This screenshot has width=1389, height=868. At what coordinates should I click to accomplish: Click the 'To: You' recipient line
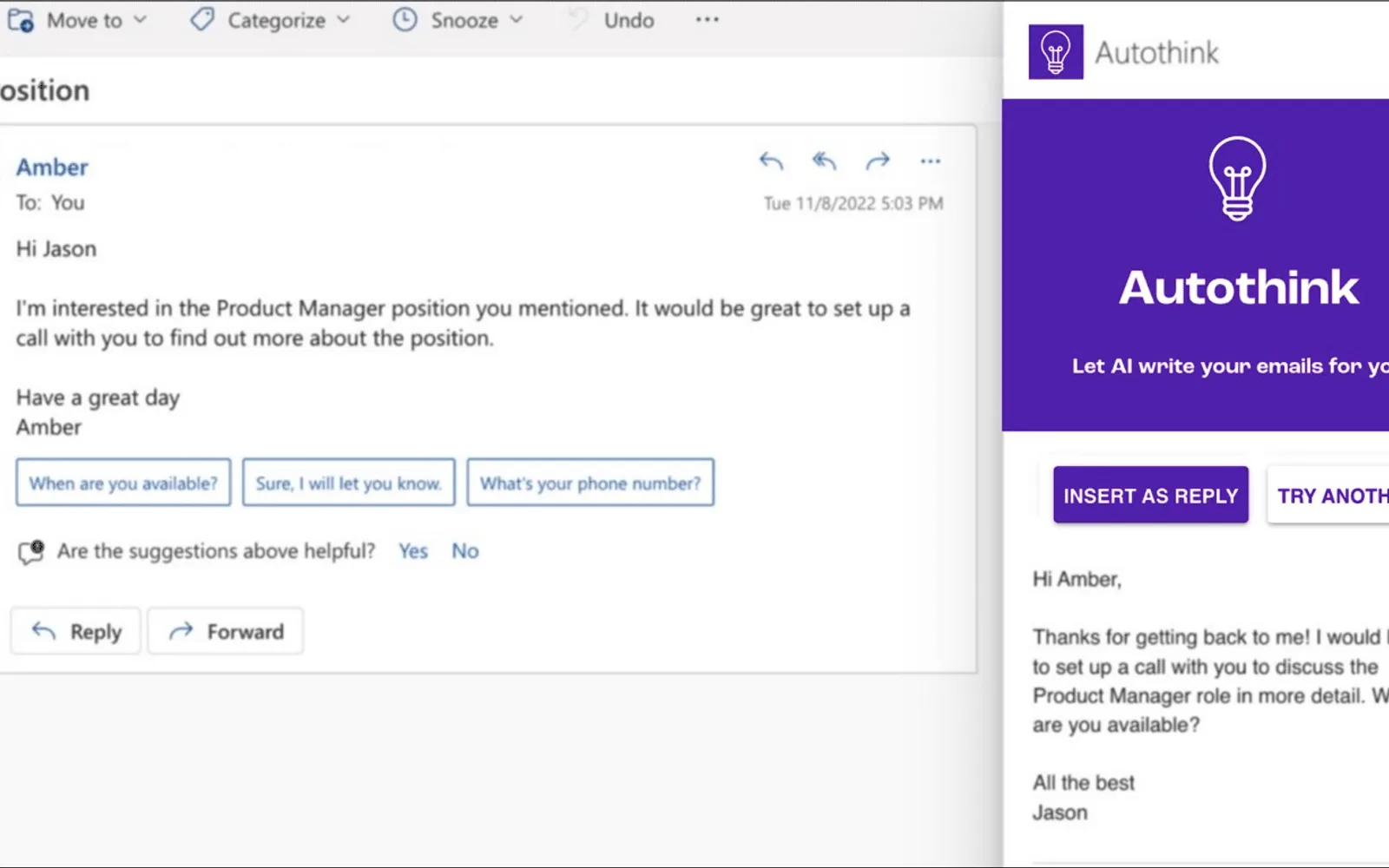point(50,203)
